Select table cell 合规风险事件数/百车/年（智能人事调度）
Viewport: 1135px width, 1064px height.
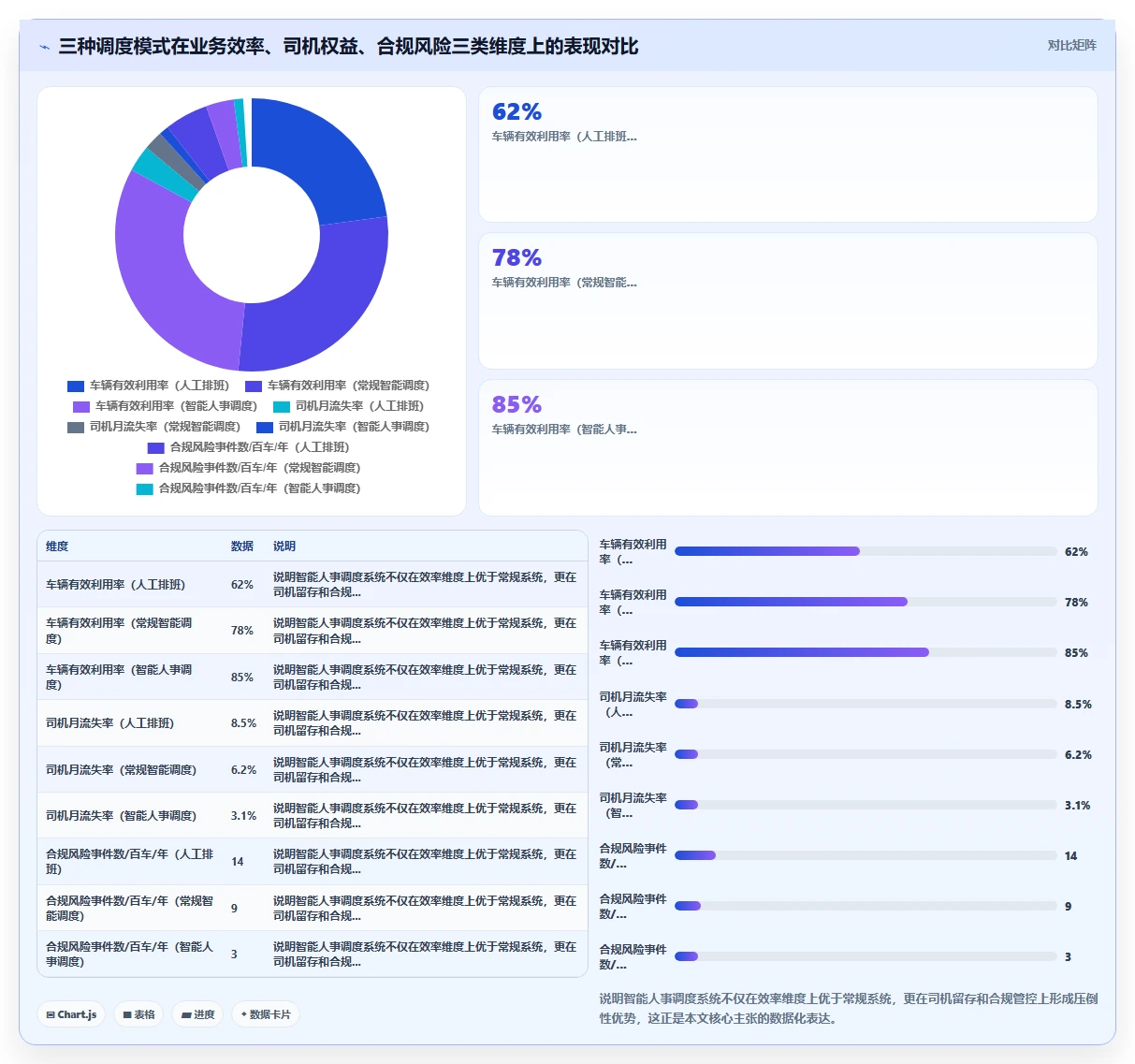tap(130, 955)
